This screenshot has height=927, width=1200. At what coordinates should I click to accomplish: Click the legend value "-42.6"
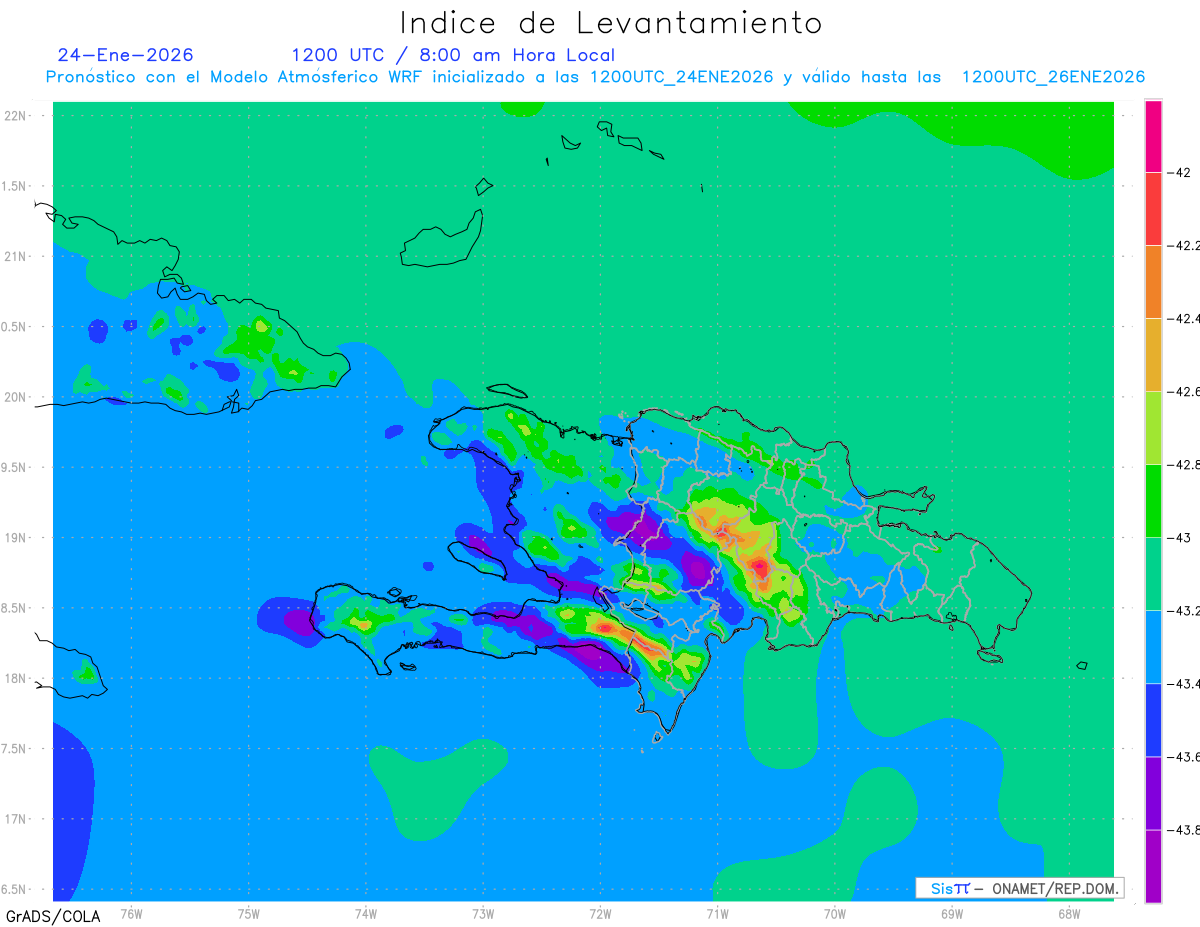click(1186, 392)
